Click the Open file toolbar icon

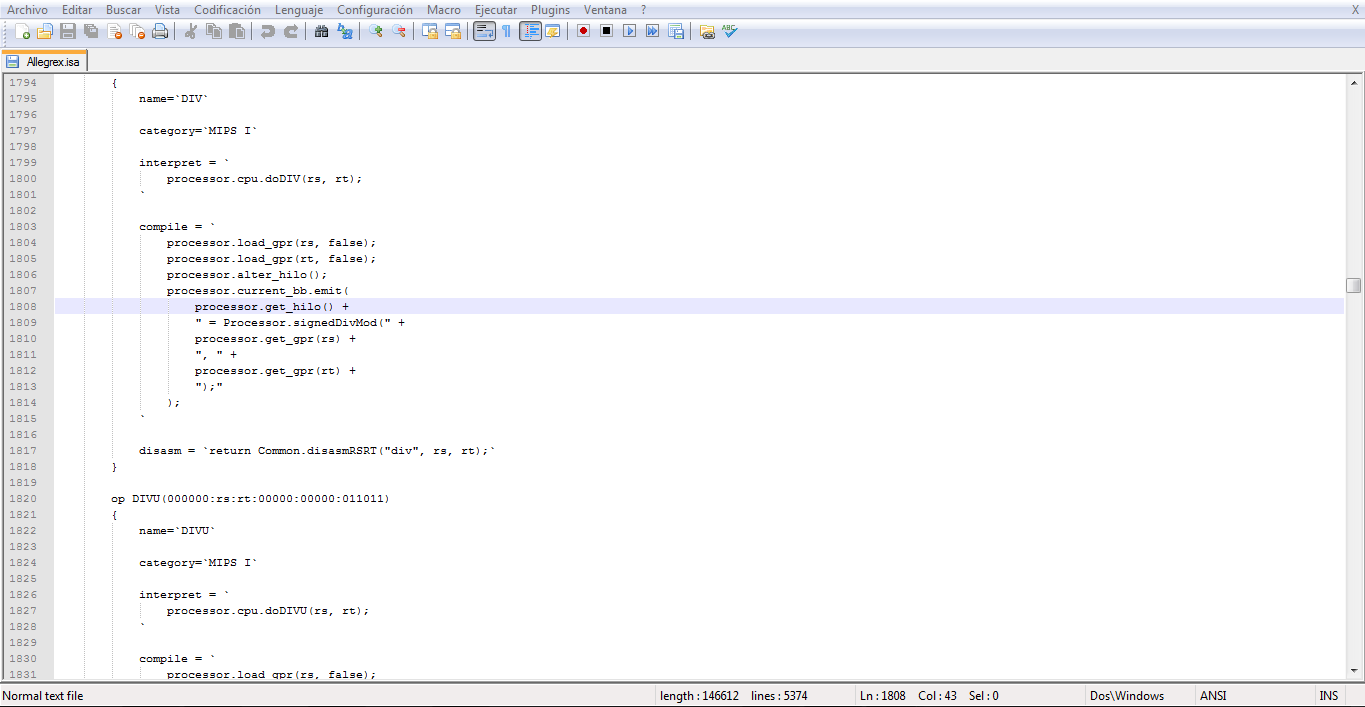(x=45, y=31)
